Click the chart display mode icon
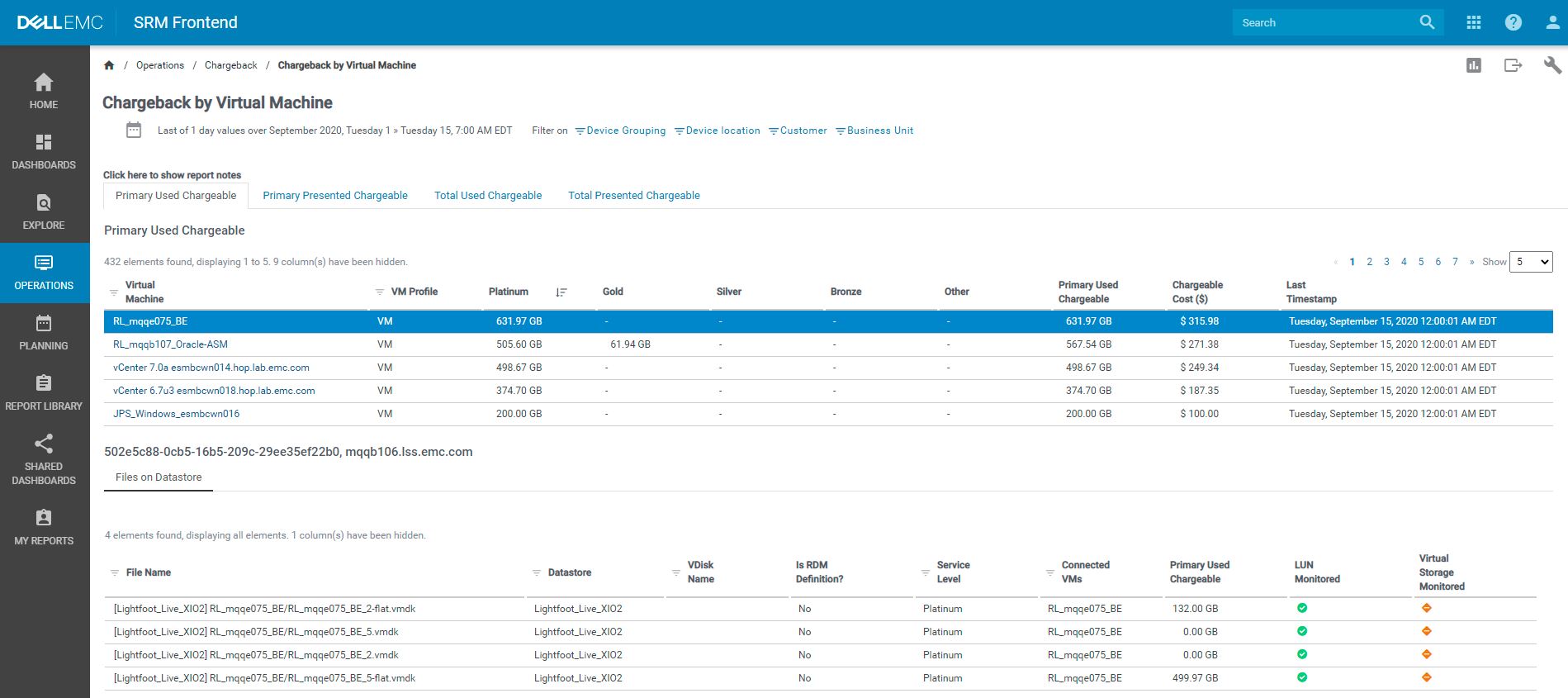 tap(1474, 65)
